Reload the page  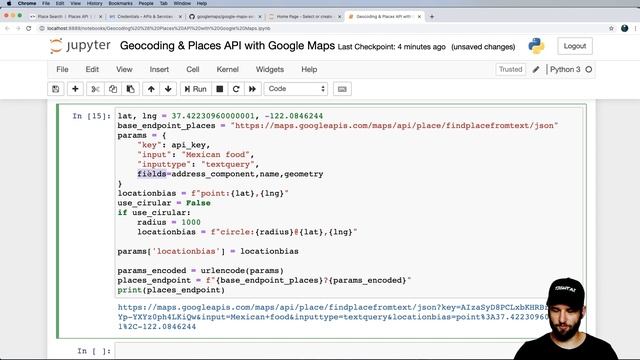(29, 28)
